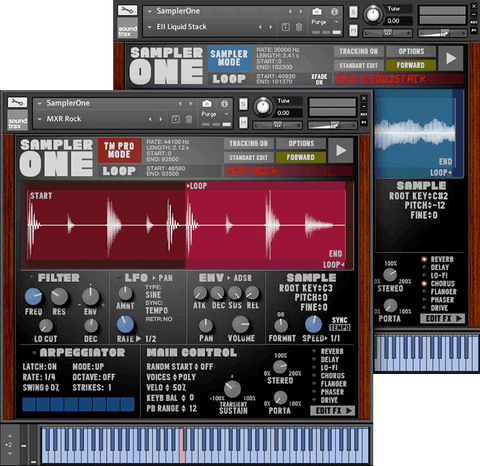Viewport: 480px width, 466px height.
Task: Open the Purge dropdown in front window
Action: pyautogui.click(x=227, y=114)
